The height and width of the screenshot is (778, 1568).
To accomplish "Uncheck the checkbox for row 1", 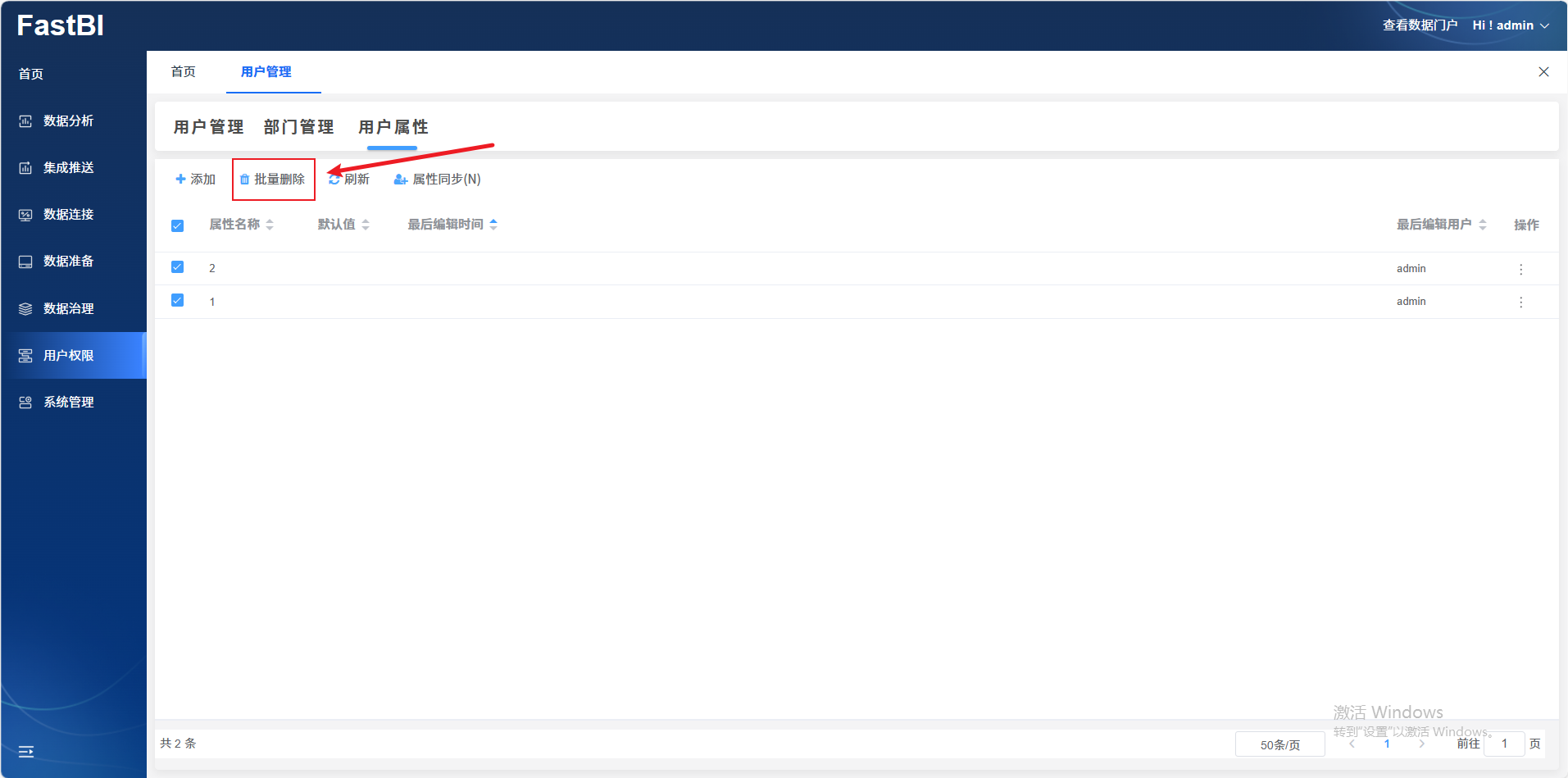I will [x=177, y=300].
